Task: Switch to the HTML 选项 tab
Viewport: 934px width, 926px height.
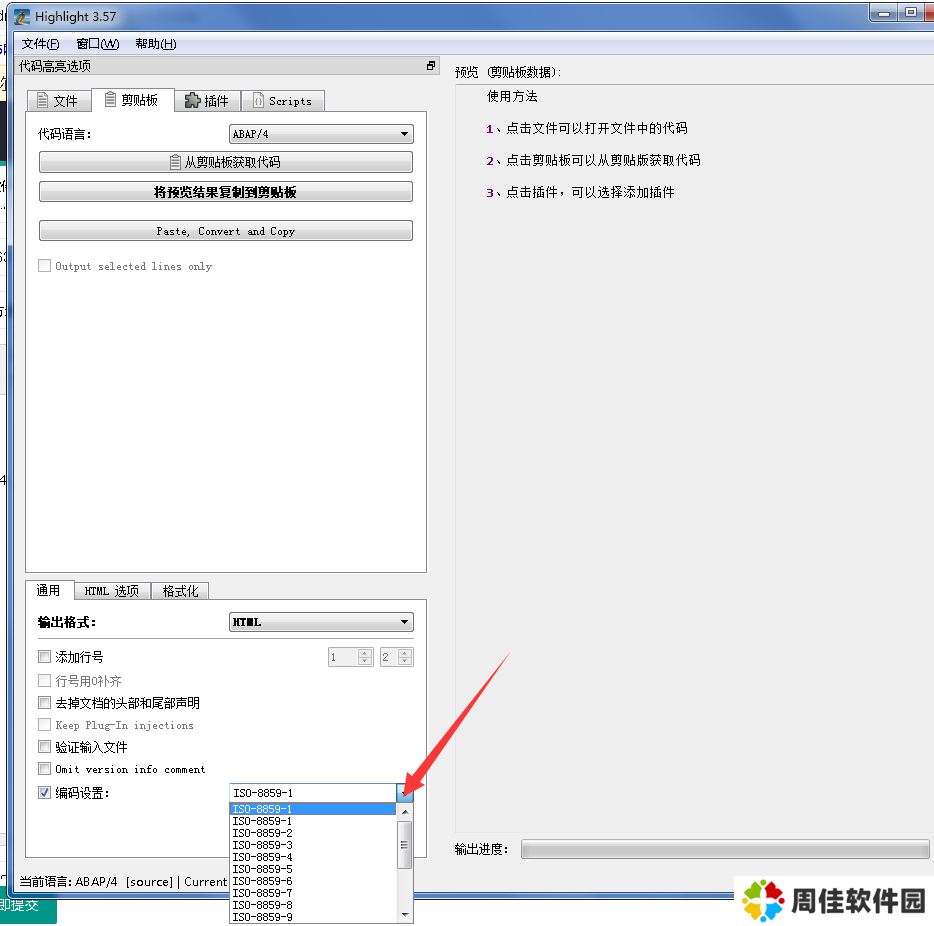Action: 112,591
